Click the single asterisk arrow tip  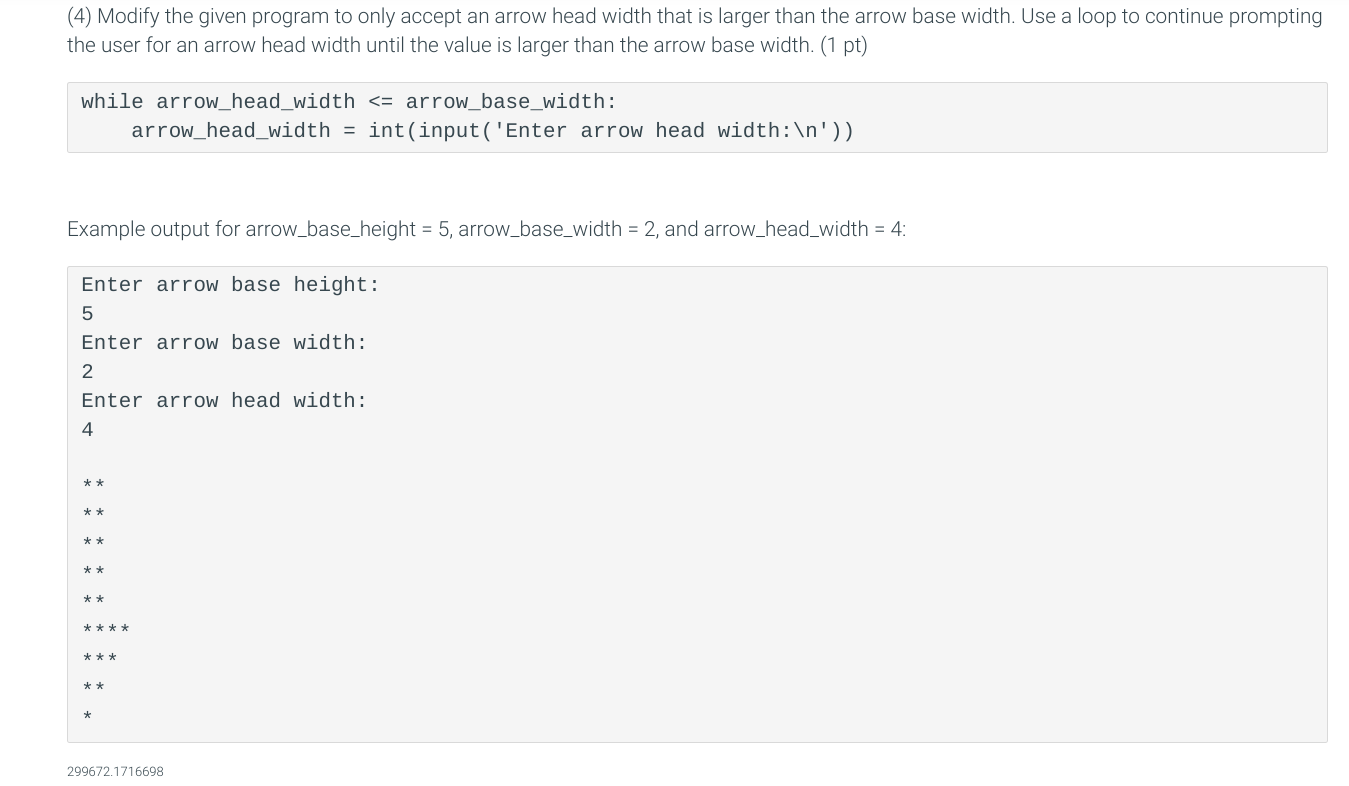[x=87, y=717]
